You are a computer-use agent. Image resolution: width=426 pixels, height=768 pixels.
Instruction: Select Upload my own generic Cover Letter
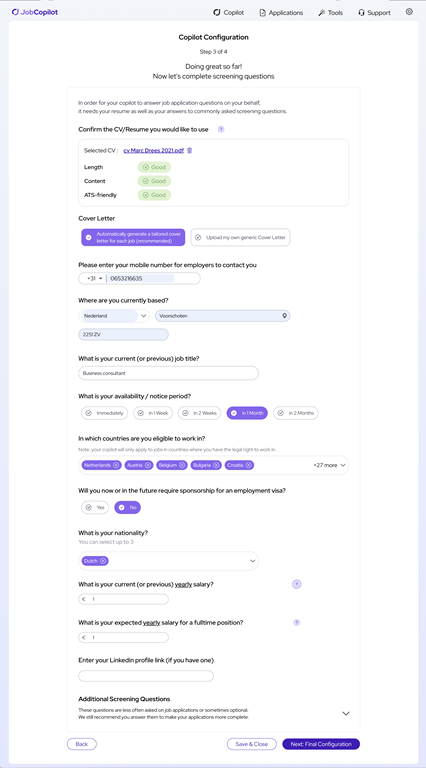pyautogui.click(x=240, y=238)
